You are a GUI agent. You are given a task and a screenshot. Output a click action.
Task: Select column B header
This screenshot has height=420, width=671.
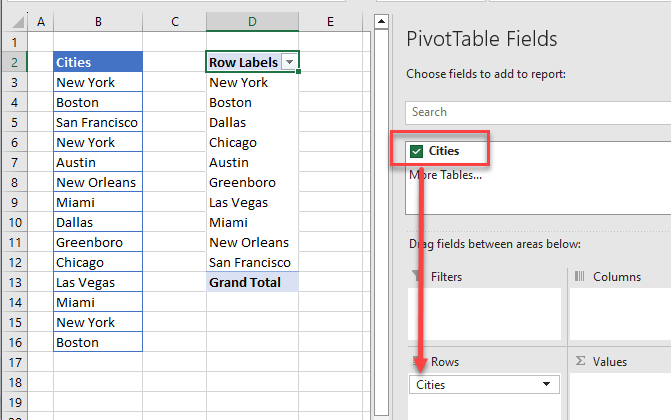click(98, 21)
